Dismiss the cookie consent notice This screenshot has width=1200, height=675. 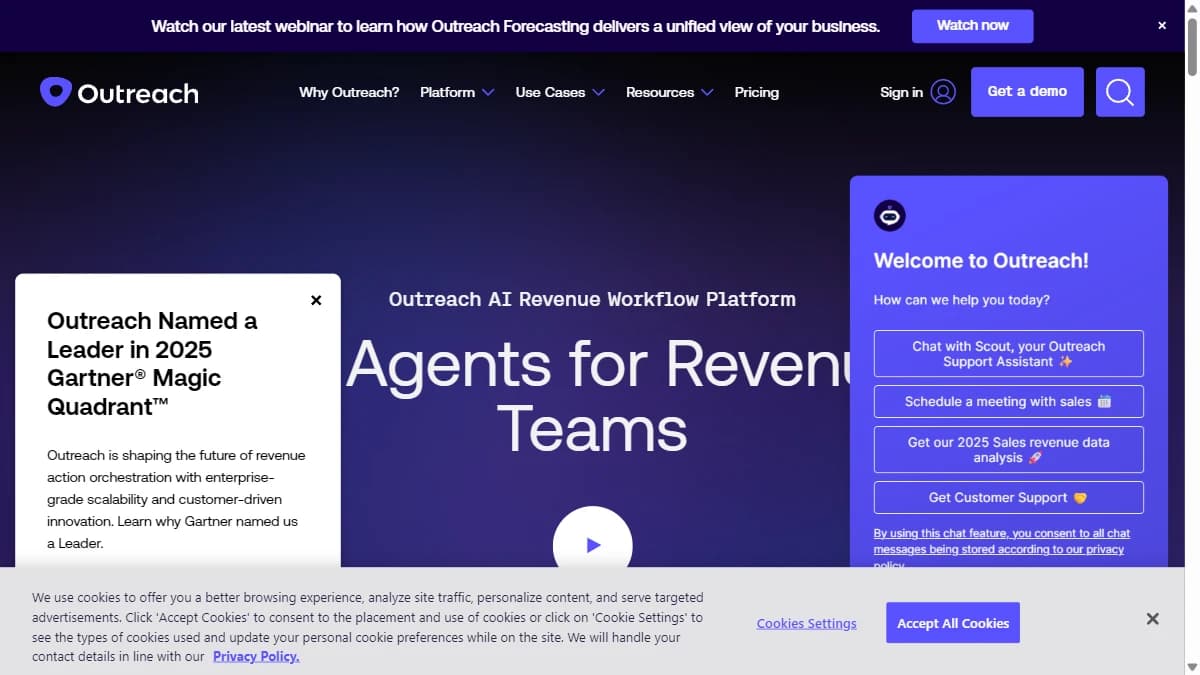pyautogui.click(x=1152, y=618)
